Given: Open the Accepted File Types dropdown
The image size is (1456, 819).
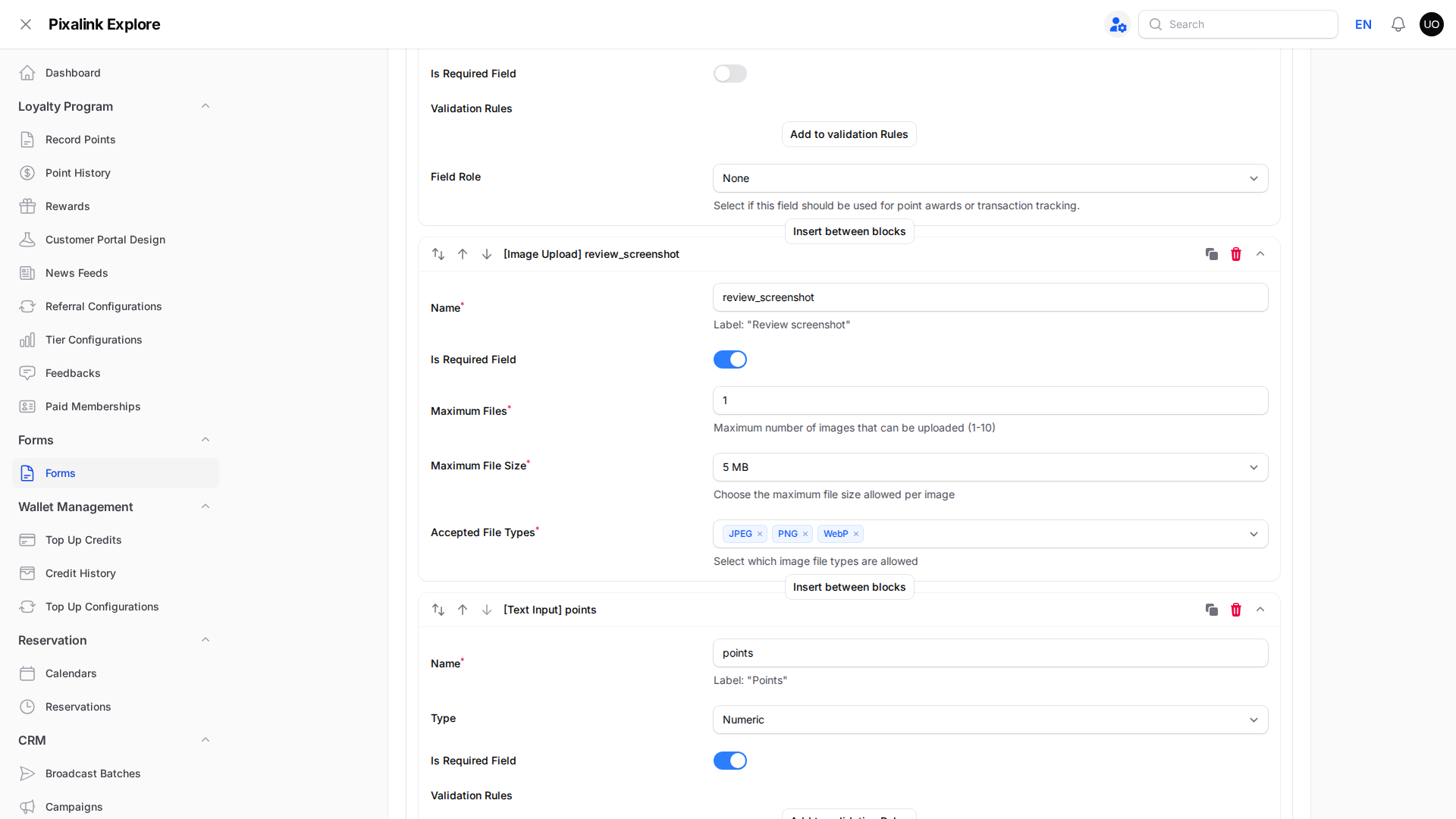Looking at the screenshot, I should [x=990, y=534].
